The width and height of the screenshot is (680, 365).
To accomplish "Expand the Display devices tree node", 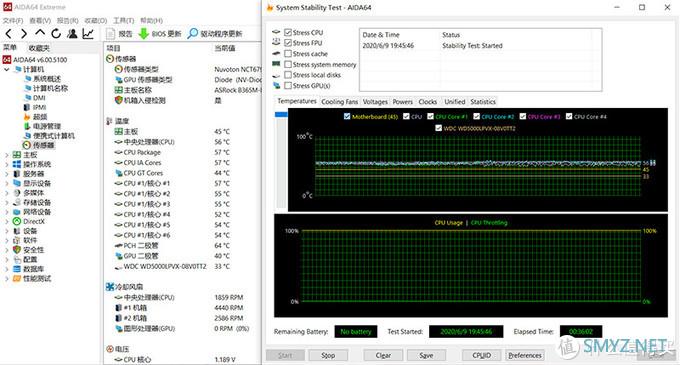I will pyautogui.click(x=7, y=183).
